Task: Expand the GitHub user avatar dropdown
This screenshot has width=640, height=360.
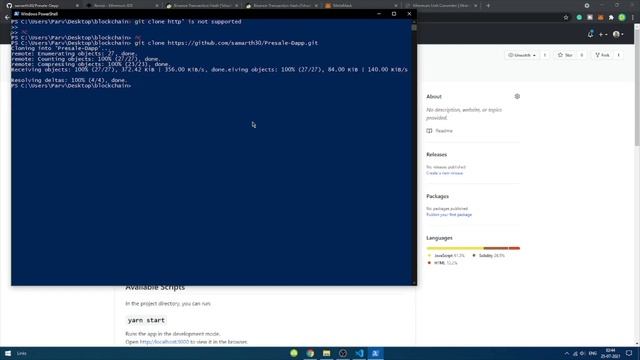Action: coord(618,35)
